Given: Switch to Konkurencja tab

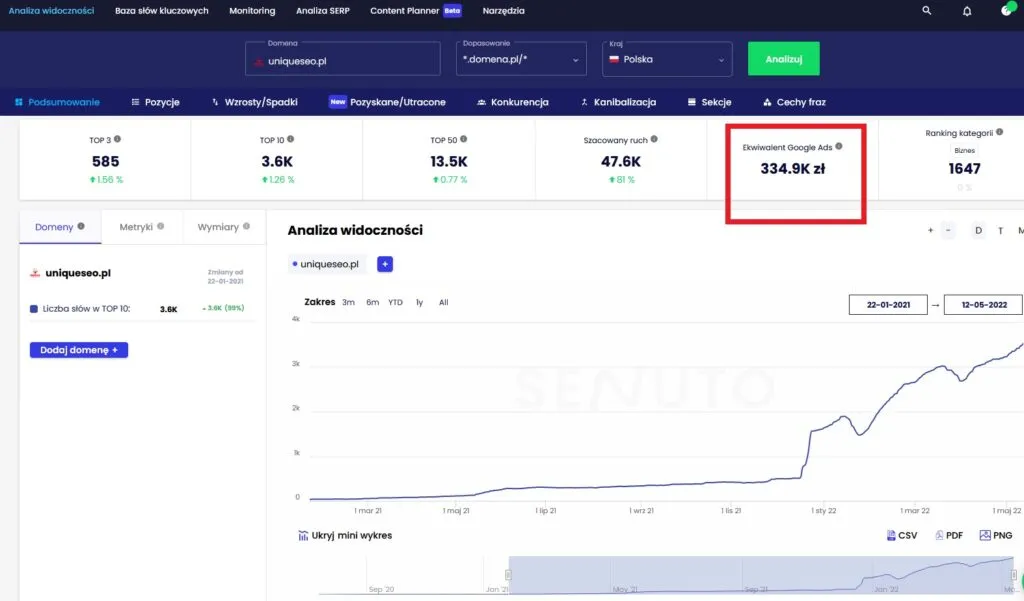Looking at the screenshot, I should pos(513,102).
